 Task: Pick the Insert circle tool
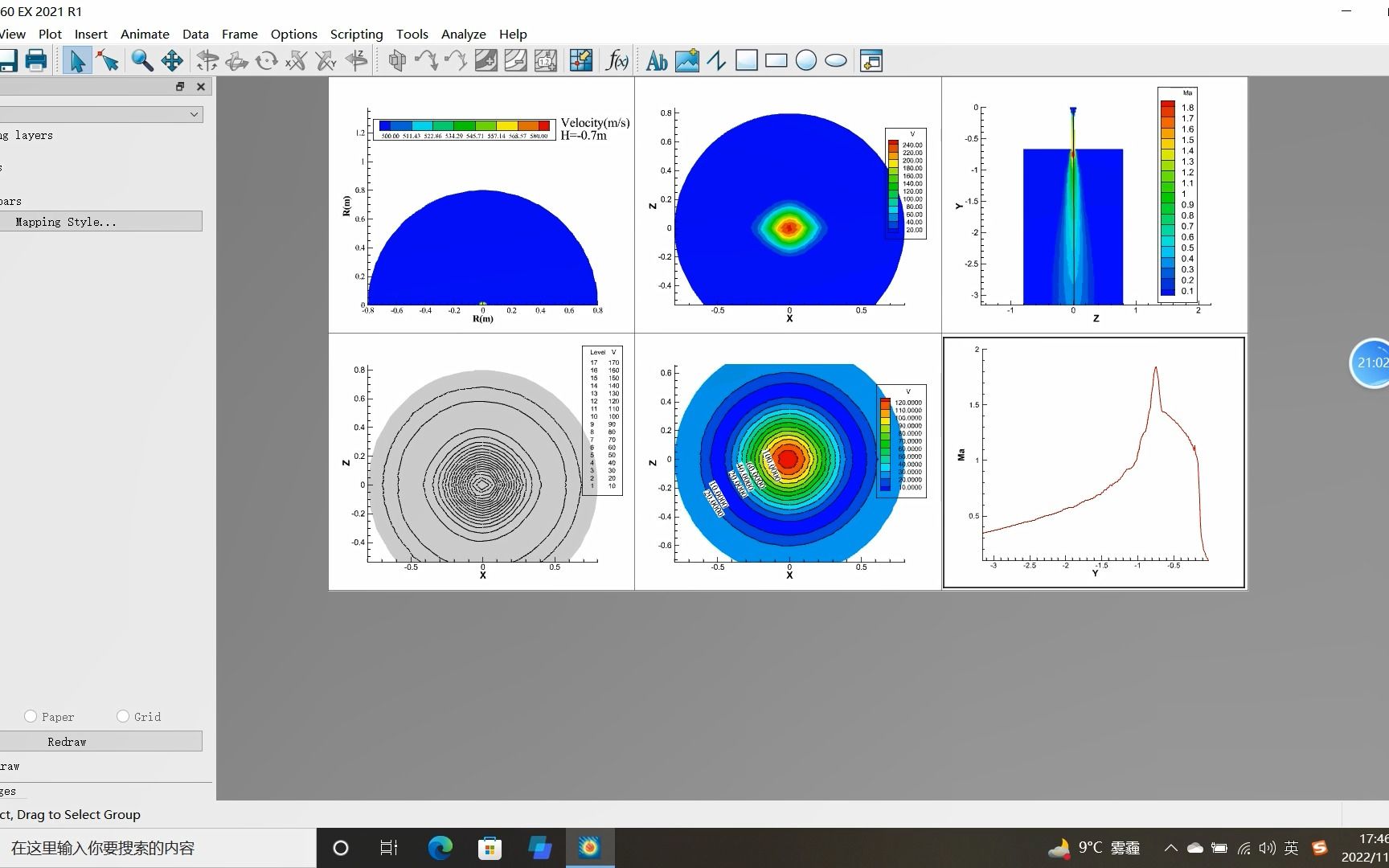pyautogui.click(x=805, y=61)
